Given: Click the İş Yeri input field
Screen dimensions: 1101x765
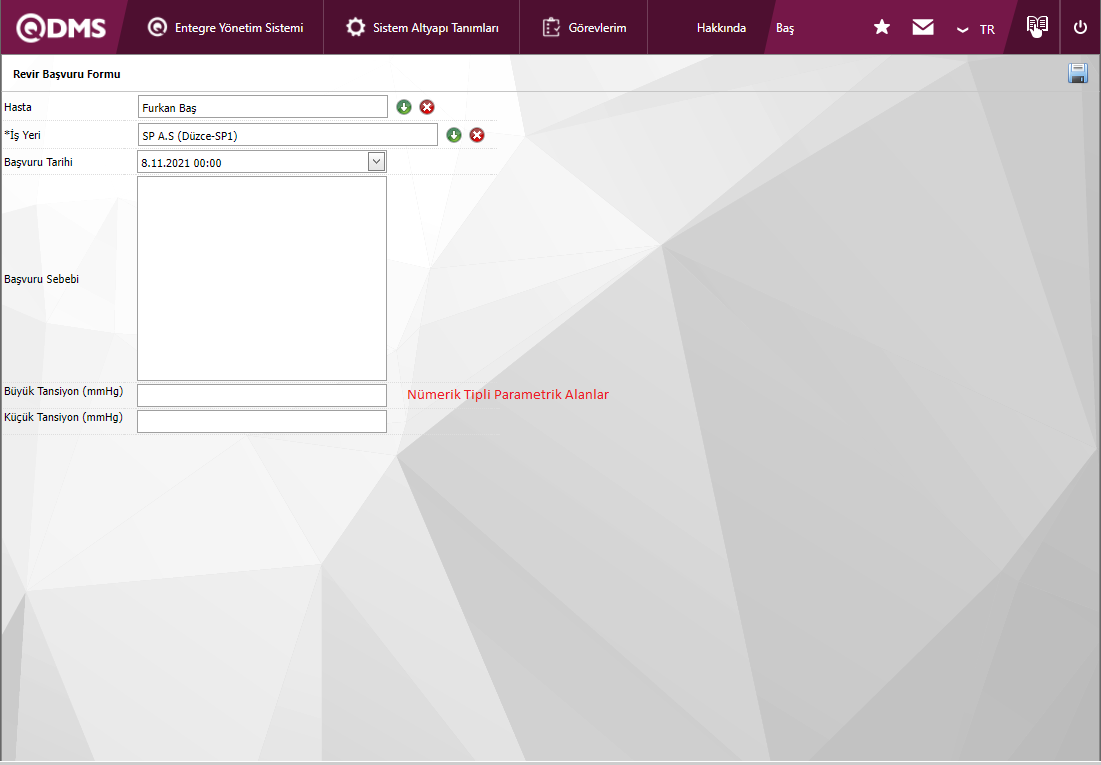Looking at the screenshot, I should tap(288, 135).
